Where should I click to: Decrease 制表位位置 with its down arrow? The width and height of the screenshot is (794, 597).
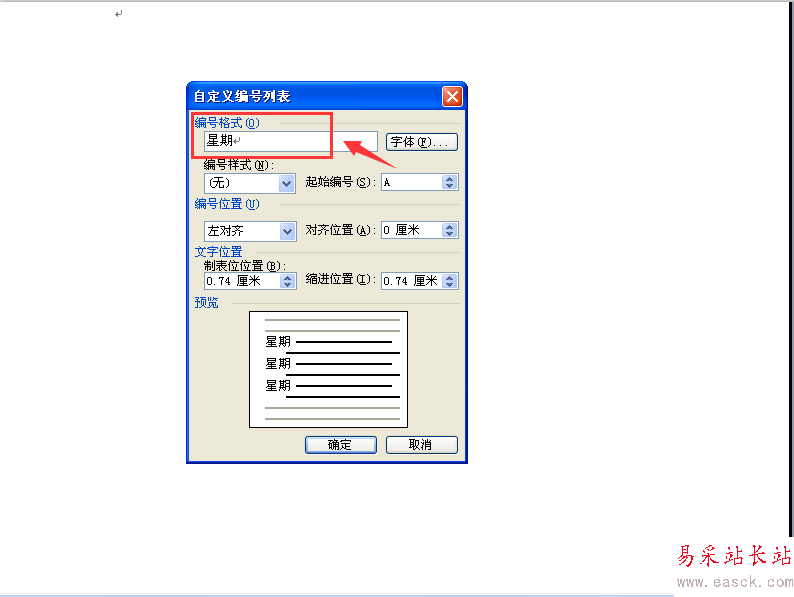[288, 285]
